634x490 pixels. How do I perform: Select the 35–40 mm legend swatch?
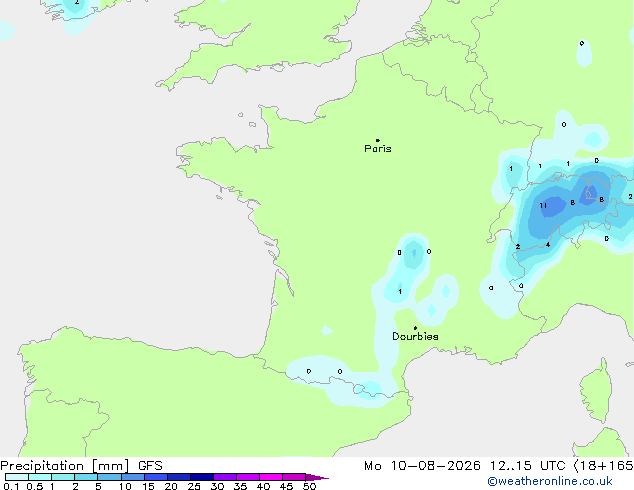tap(247, 477)
